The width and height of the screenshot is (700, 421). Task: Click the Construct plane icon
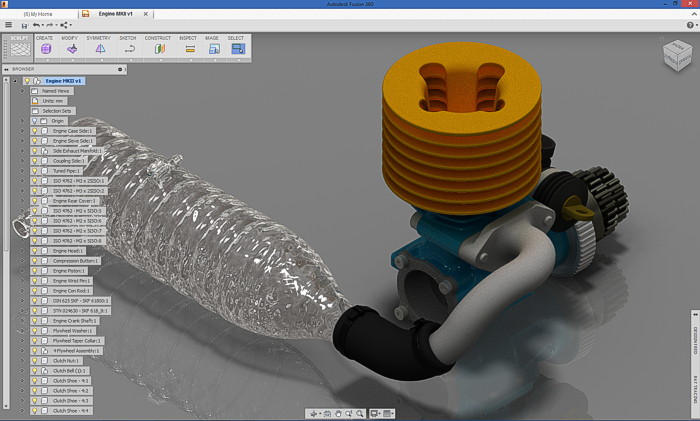click(158, 48)
